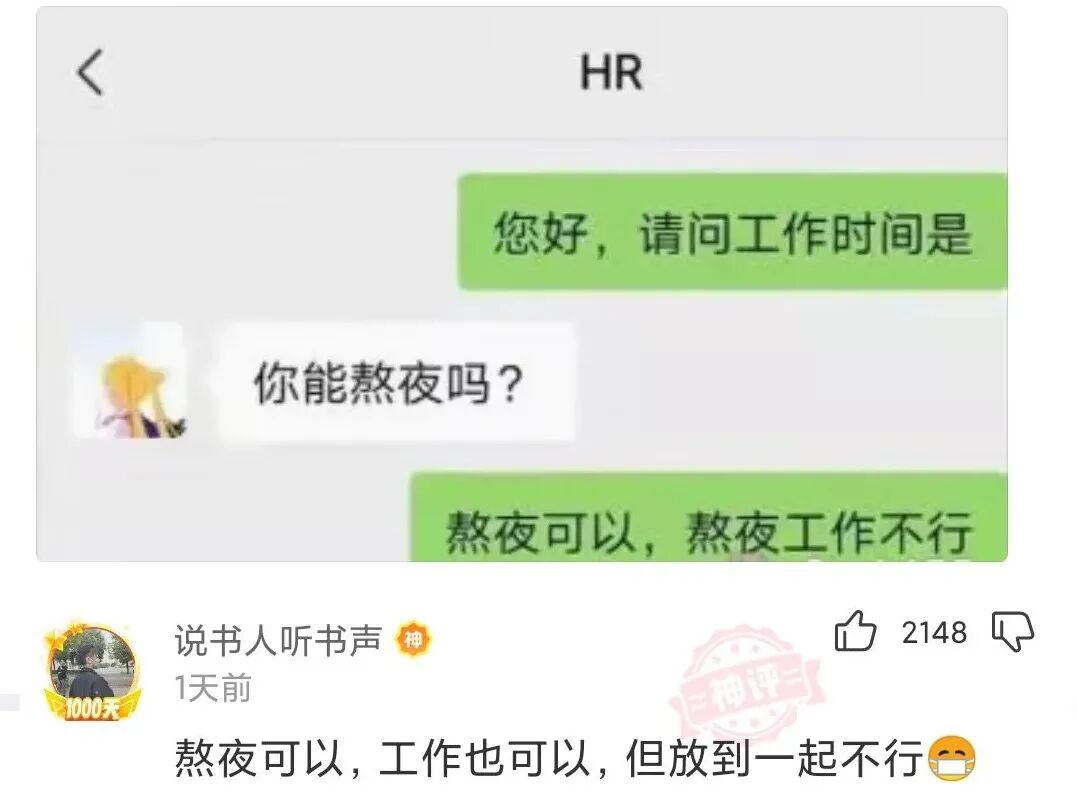
Task: Click the HR chat title
Action: coord(611,72)
